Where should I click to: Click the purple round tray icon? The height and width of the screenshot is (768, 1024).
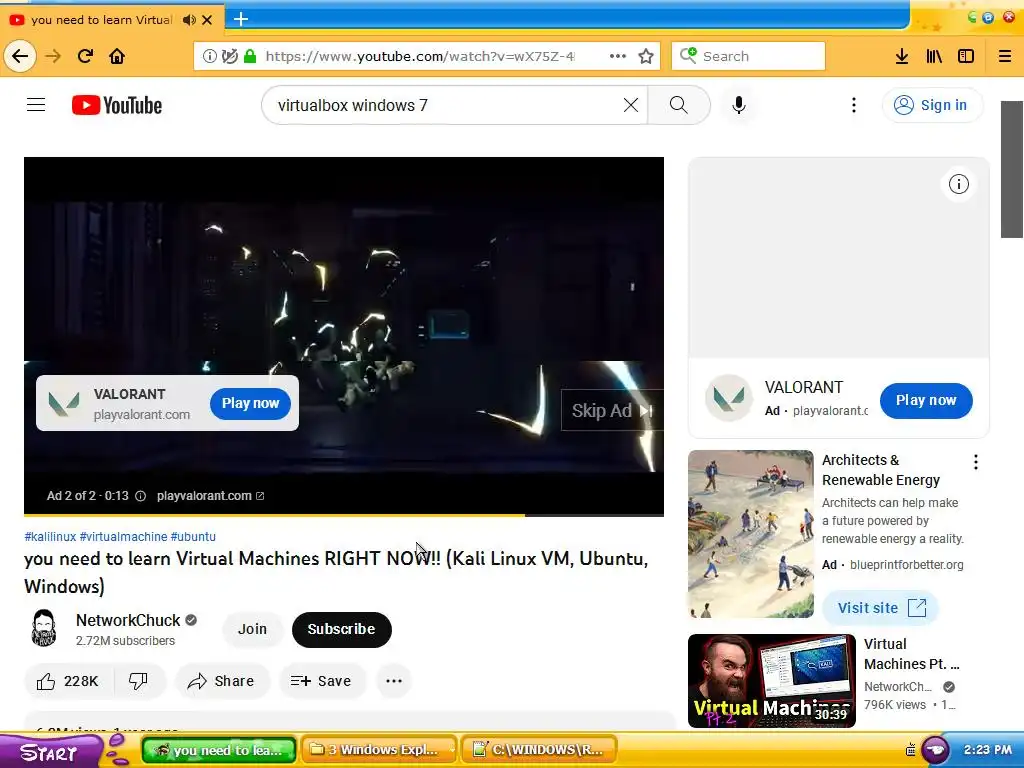click(x=935, y=750)
